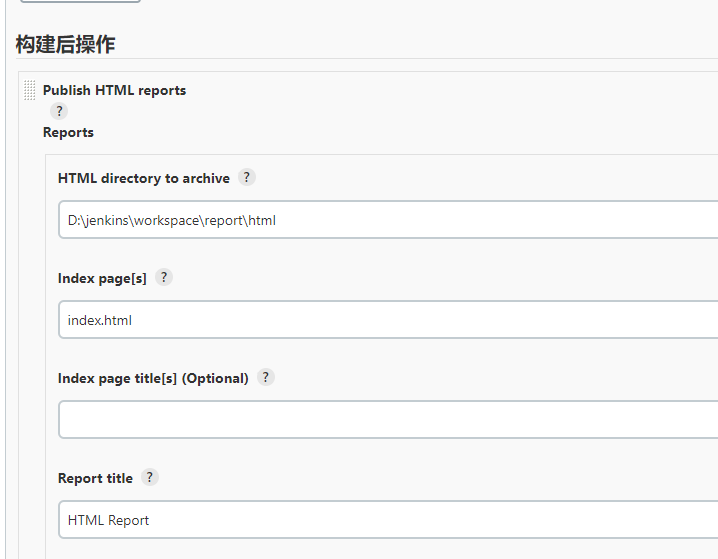Viewport: 718px width, 559px height.
Task: Show help for Index page title[s] (Optional)
Action: 265,377
